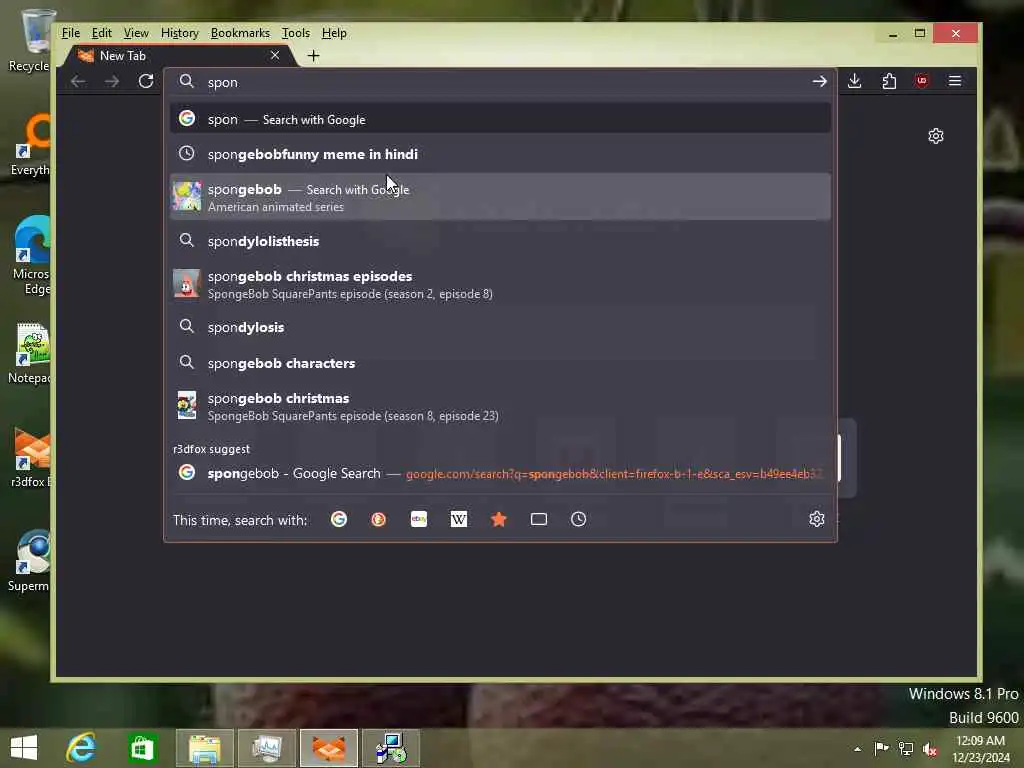Open 'spongebob - Google Search' r3dfox suggestion
The width and height of the screenshot is (1024, 768).
[x=500, y=473]
